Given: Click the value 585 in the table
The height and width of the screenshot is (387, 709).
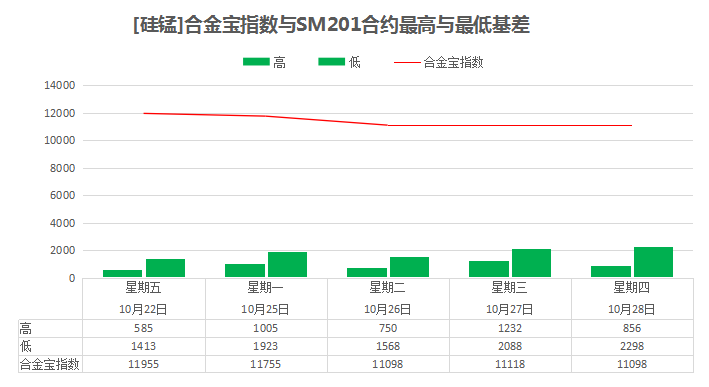Looking at the screenshot, I should 143,328.
